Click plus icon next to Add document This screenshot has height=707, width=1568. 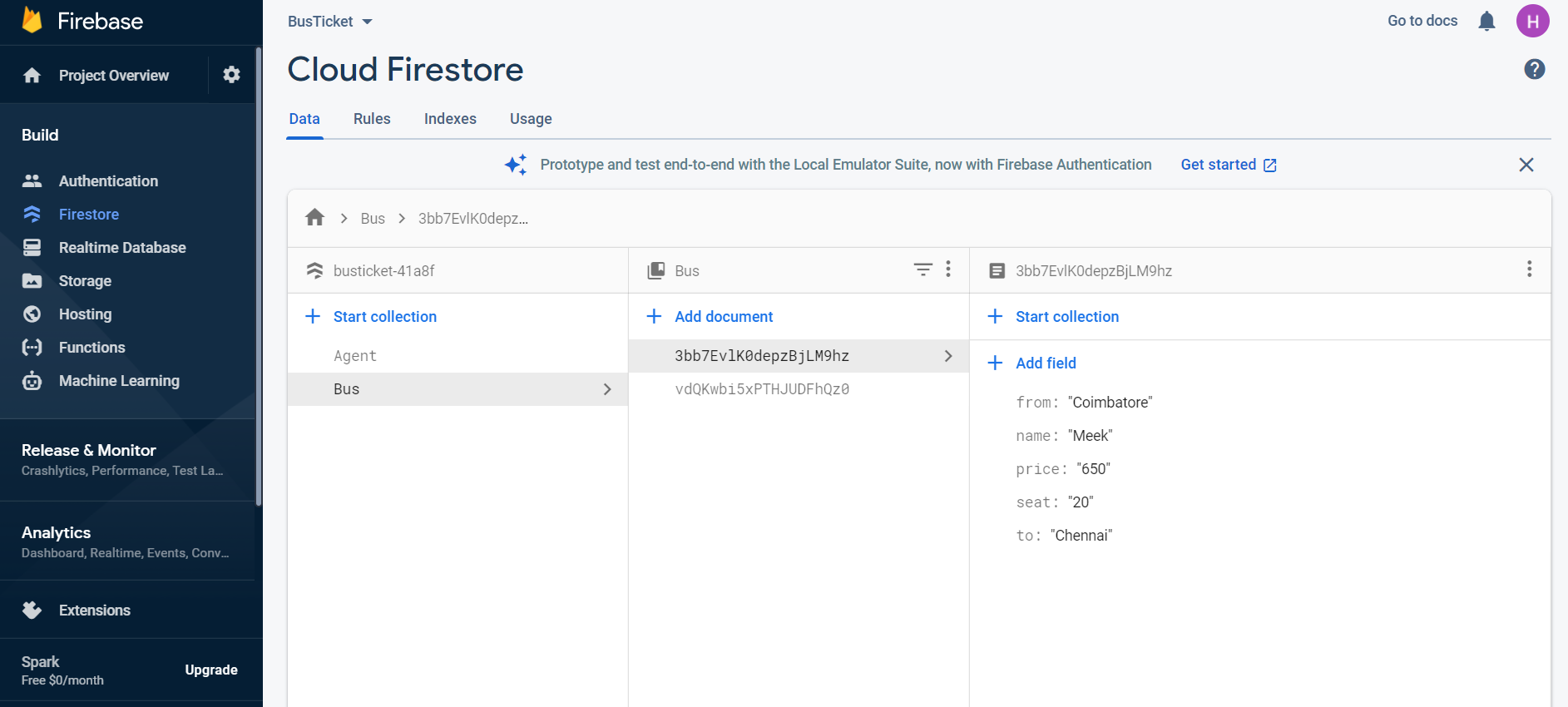654,316
